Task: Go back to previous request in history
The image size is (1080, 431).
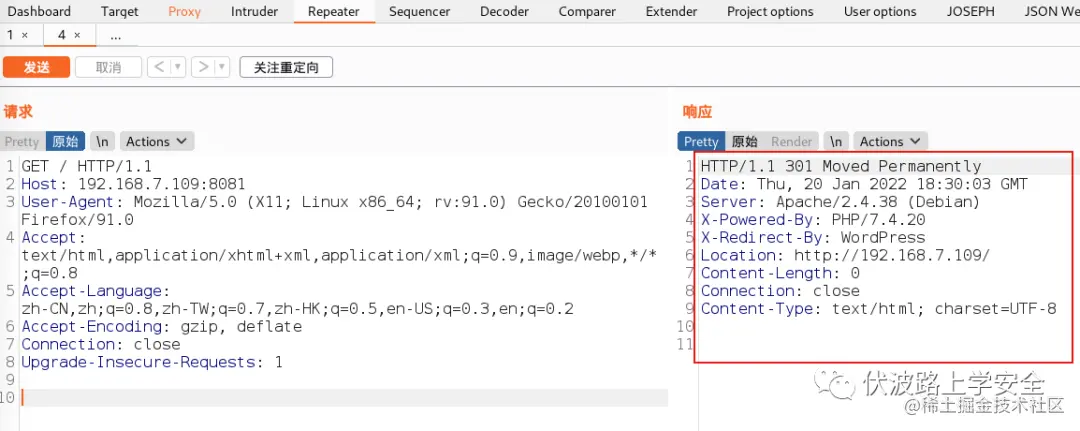Action: click(x=159, y=67)
